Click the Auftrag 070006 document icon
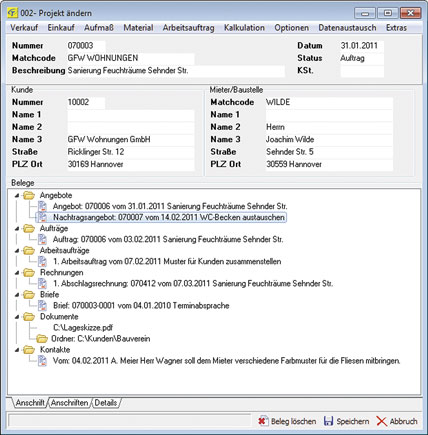The width and height of the screenshot is (428, 435). [x=42, y=239]
